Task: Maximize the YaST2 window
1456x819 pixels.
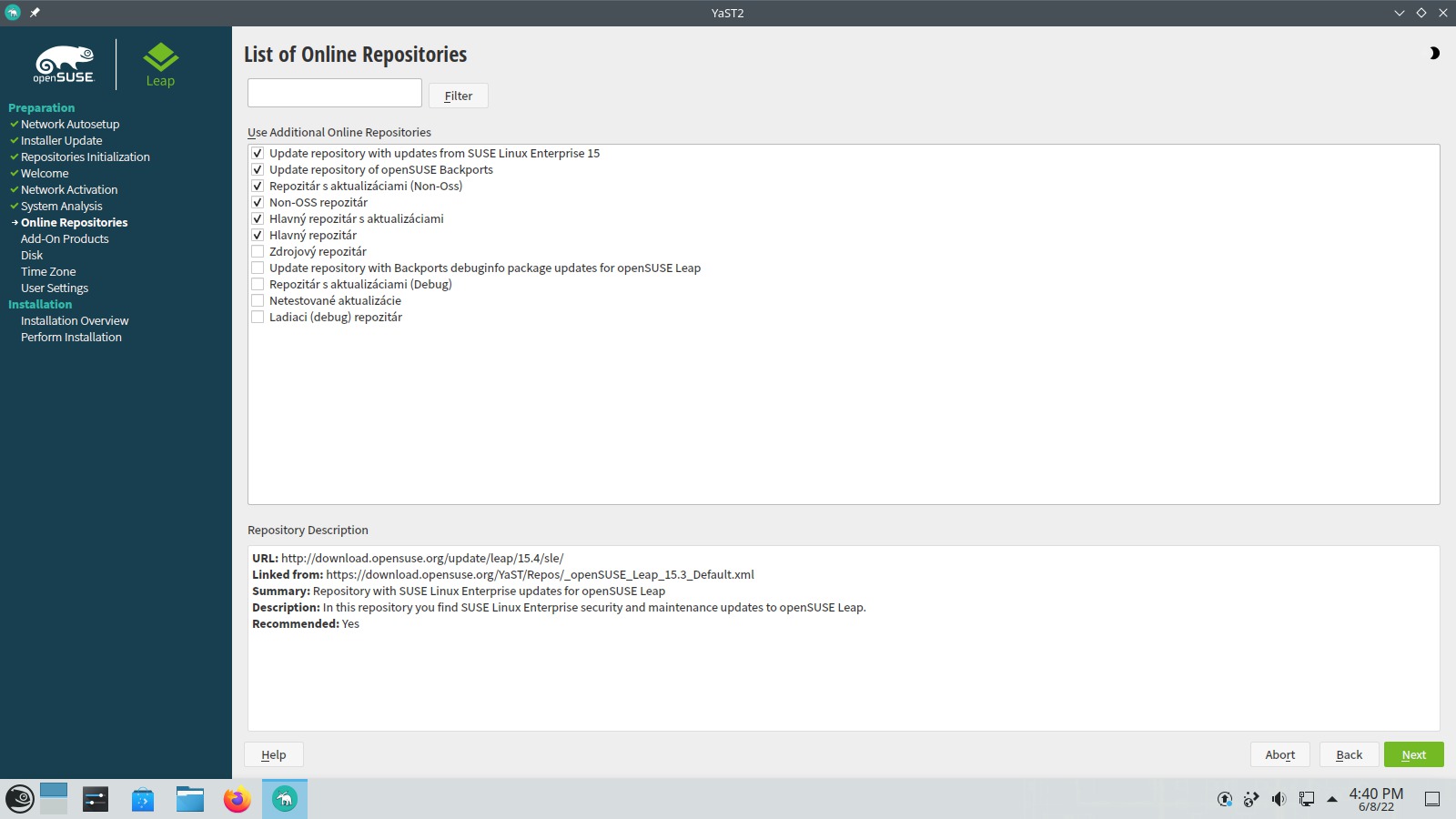Action: coord(1421,13)
